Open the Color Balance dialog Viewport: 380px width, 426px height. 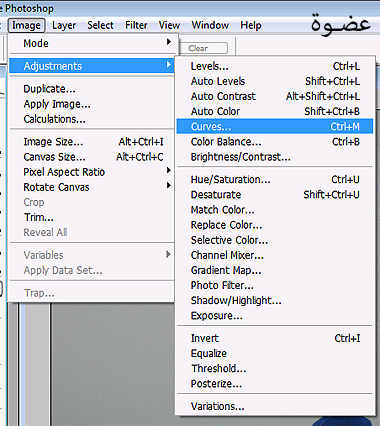click(275, 142)
